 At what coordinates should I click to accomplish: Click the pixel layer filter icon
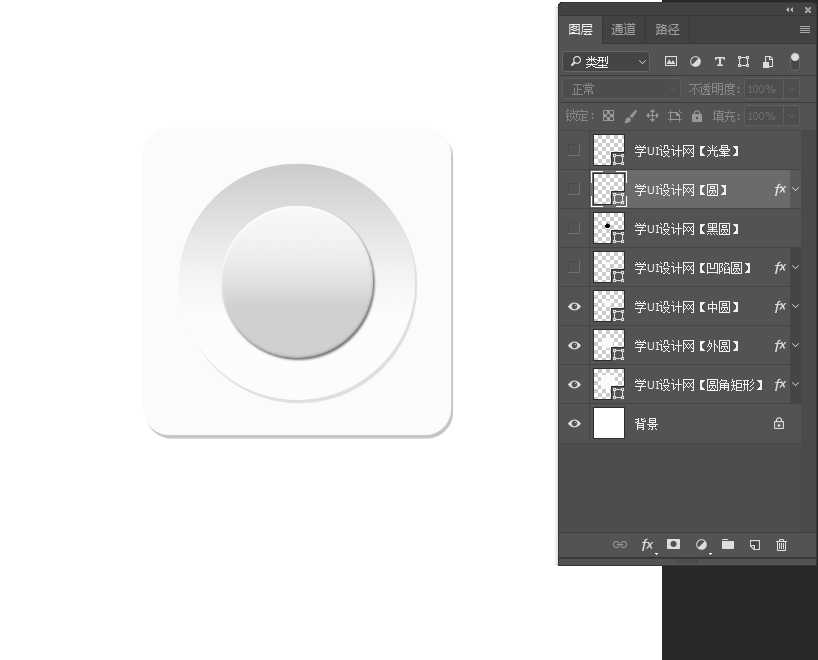point(671,62)
